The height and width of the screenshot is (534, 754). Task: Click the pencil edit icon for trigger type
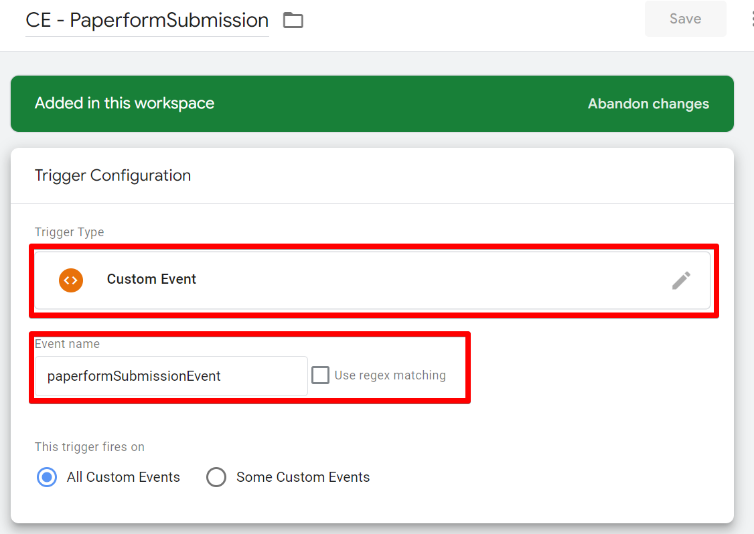click(x=681, y=280)
